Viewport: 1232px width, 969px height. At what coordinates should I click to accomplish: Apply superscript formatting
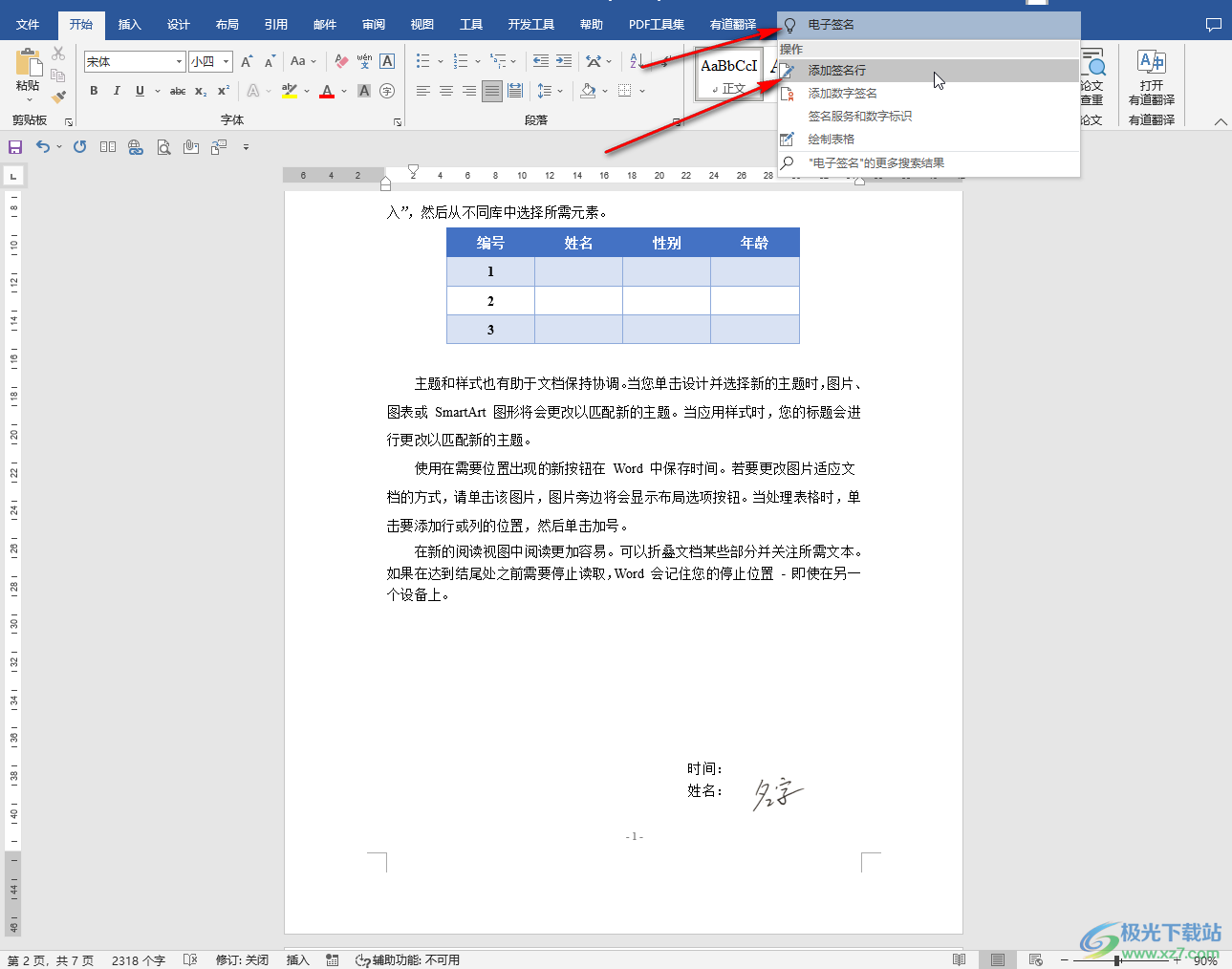pos(224,91)
